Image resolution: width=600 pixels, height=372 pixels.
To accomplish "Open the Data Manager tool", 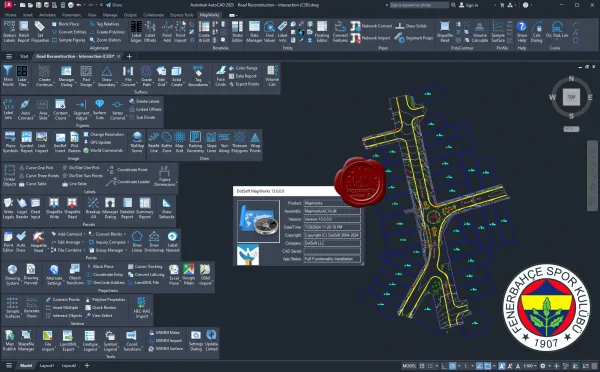I will point(254,31).
